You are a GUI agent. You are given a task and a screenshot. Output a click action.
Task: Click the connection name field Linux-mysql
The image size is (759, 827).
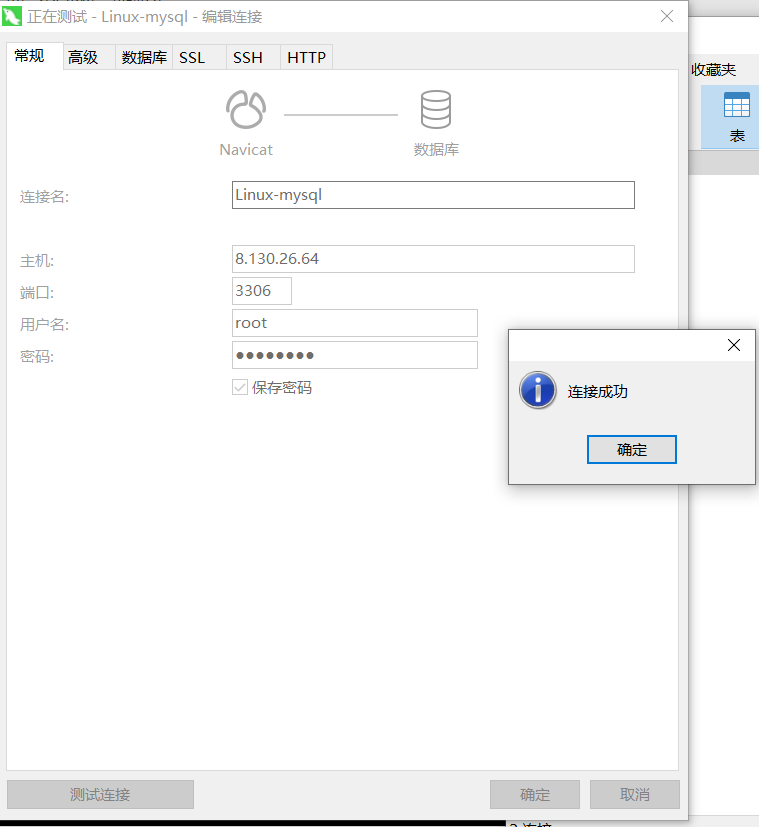pos(433,195)
